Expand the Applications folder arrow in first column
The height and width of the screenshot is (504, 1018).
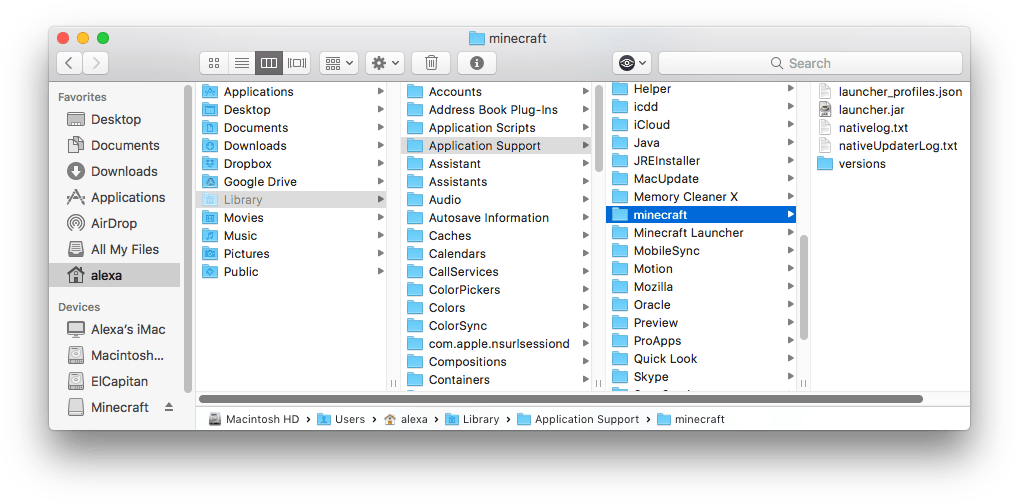380,92
